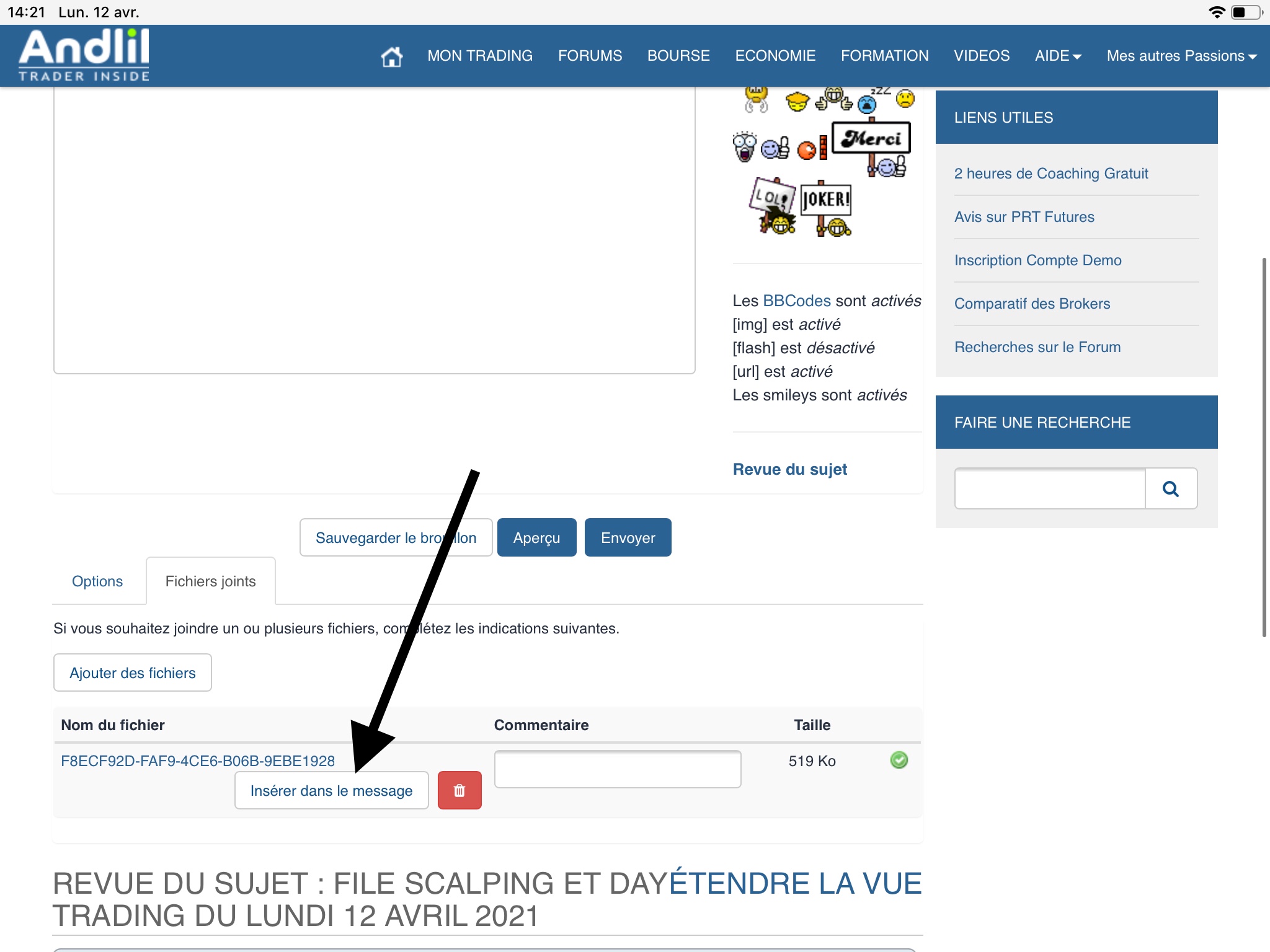Click the home icon in the navbar
This screenshot has height=952, width=1270.
coord(391,56)
